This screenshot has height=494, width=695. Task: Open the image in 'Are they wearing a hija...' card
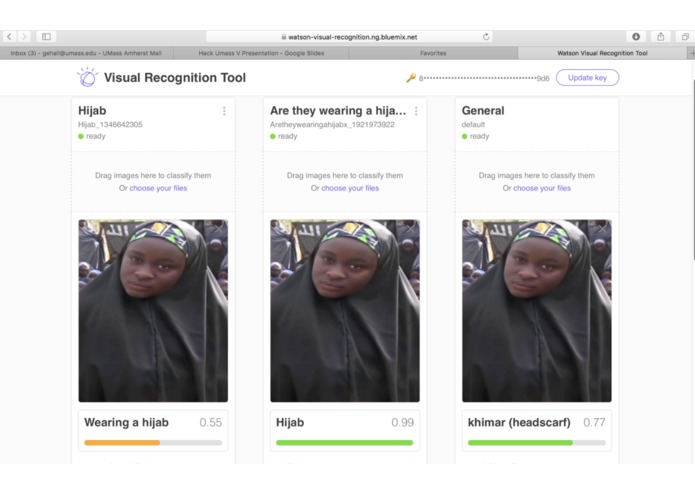(x=345, y=311)
